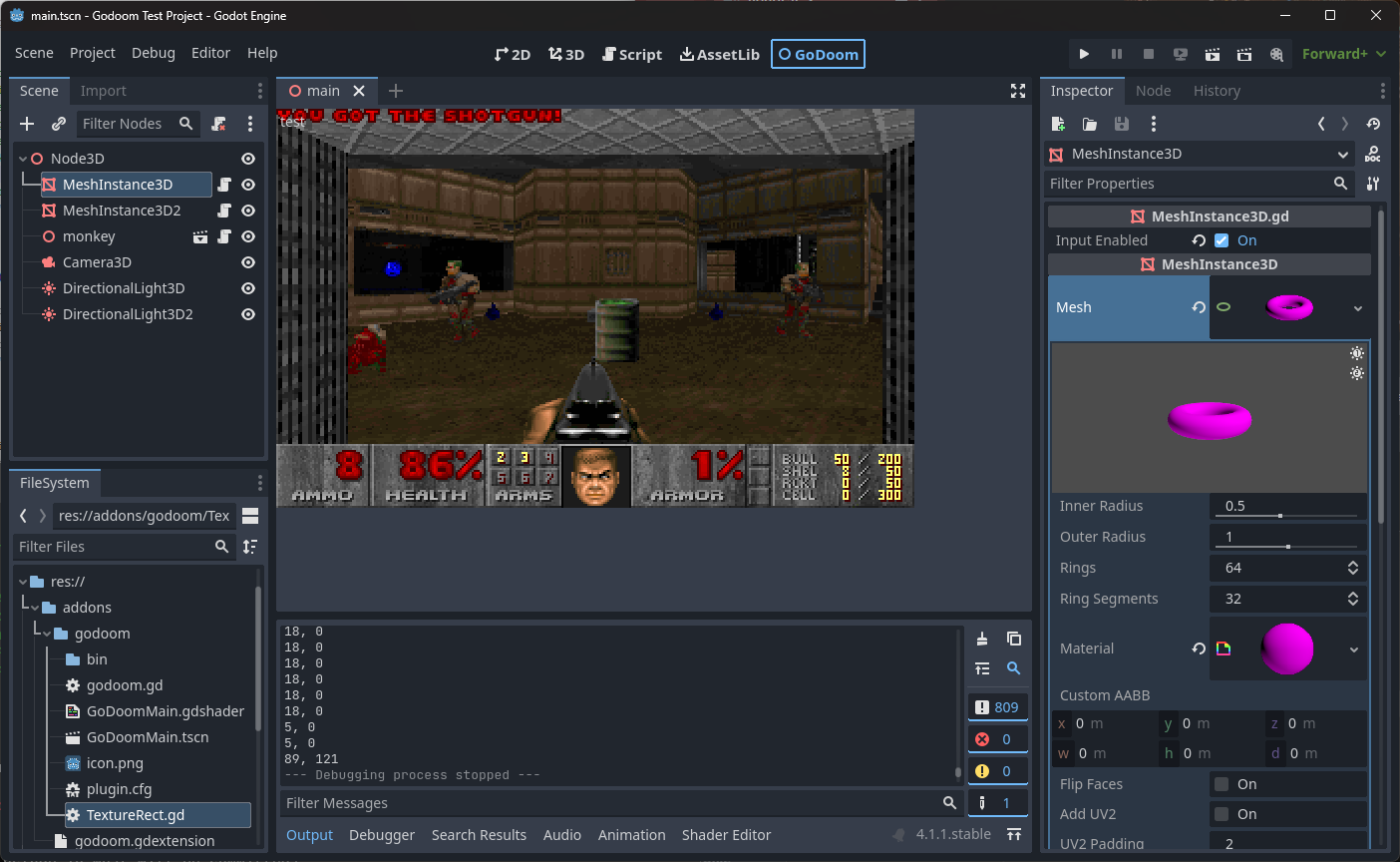This screenshot has height=862, width=1400.
Task: Switch to the 3D workspace
Action: (x=566, y=54)
